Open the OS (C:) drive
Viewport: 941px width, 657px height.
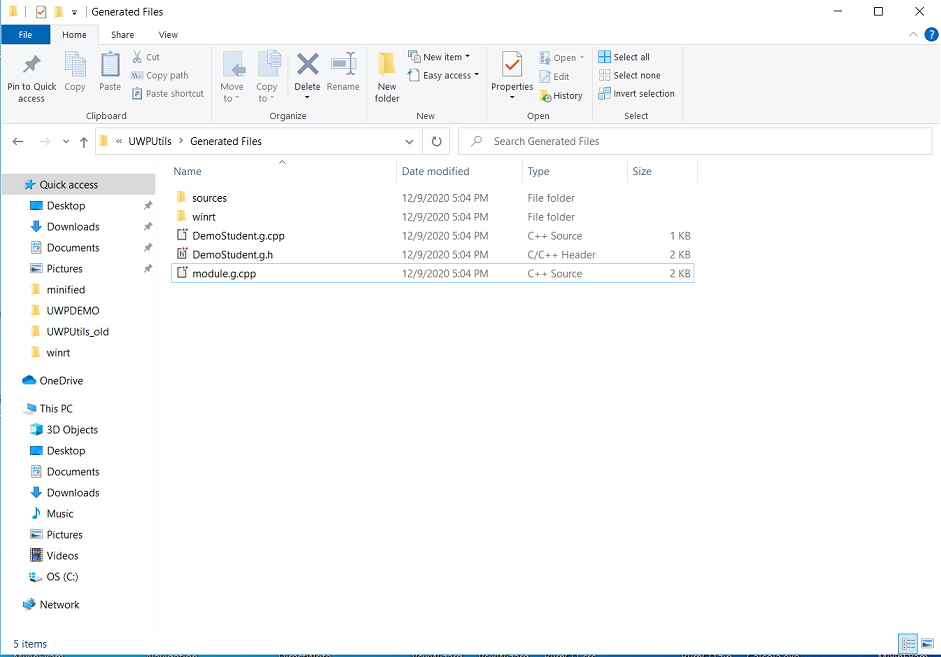(62, 577)
